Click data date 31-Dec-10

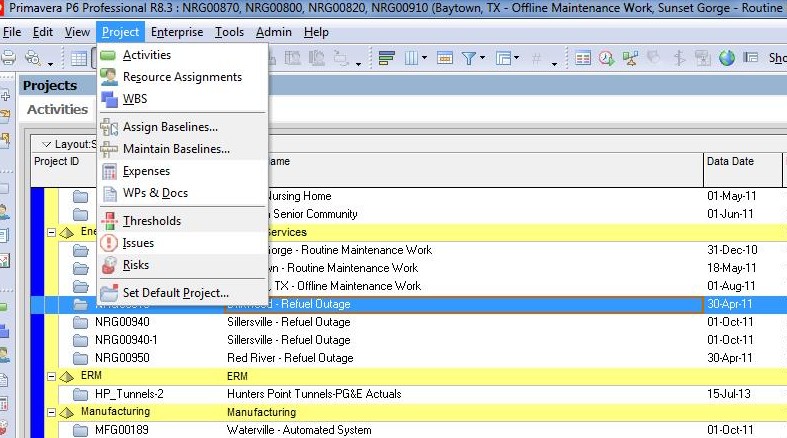pos(732,250)
